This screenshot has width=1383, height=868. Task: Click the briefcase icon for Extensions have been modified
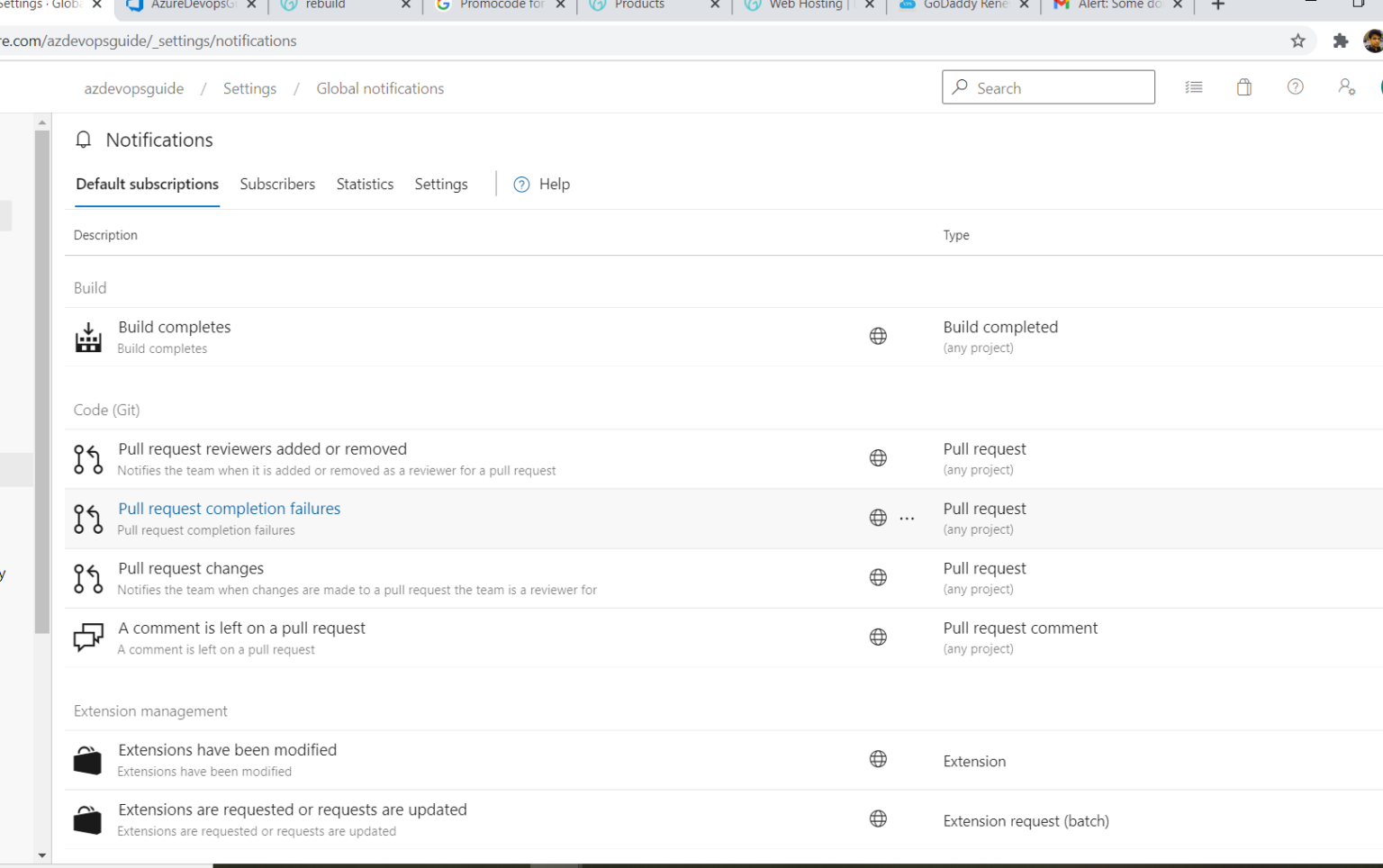pos(87,760)
